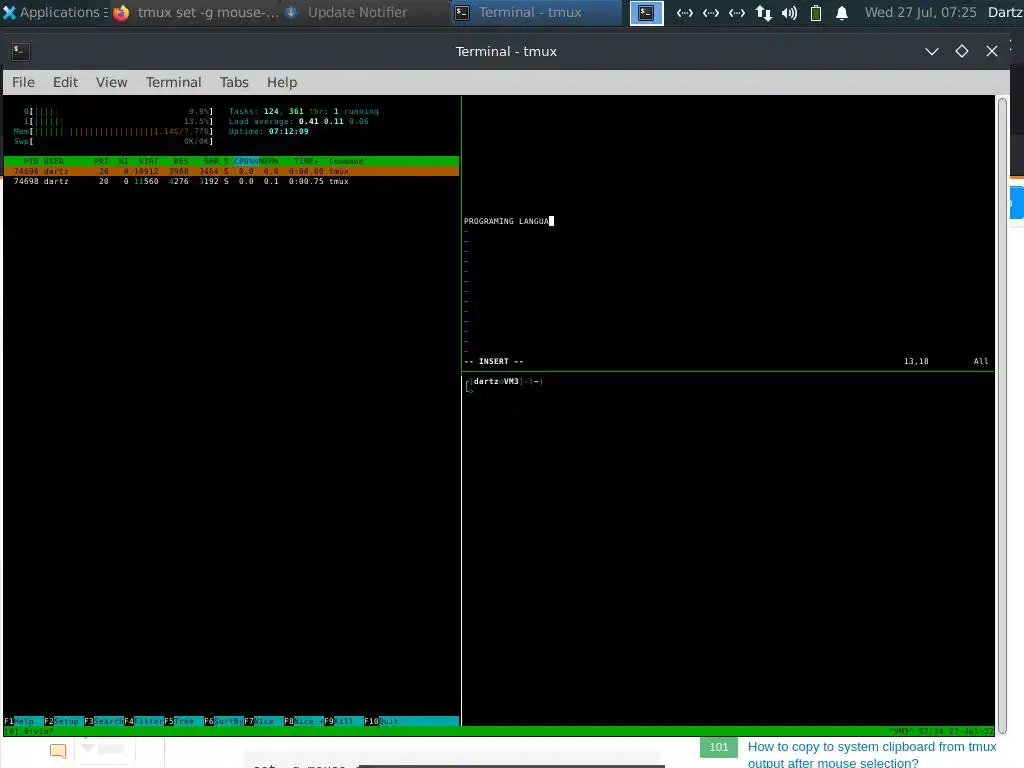Focus the dartz VM3 shell prompt pane
The image size is (1024, 768).
[728, 549]
